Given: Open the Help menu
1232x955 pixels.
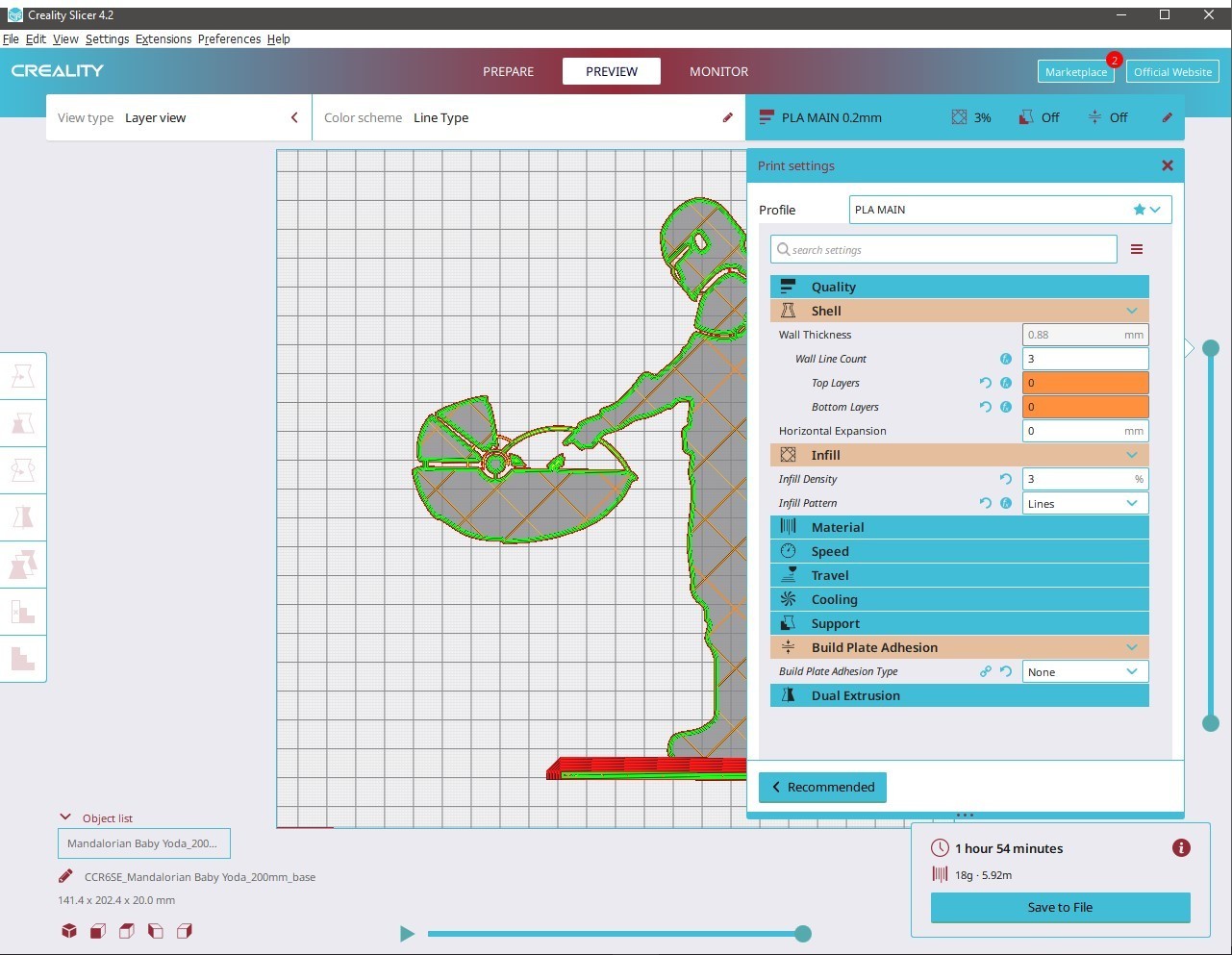Looking at the screenshot, I should [x=279, y=39].
